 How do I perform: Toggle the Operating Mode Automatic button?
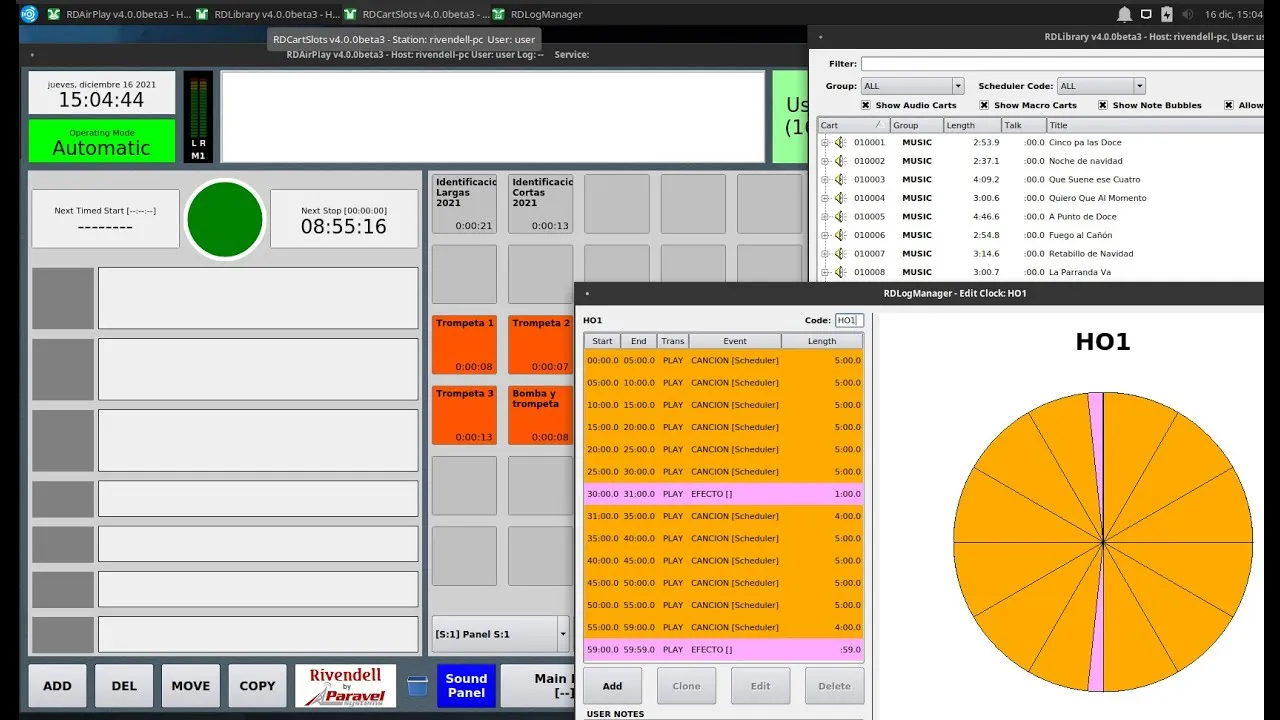(x=102, y=141)
